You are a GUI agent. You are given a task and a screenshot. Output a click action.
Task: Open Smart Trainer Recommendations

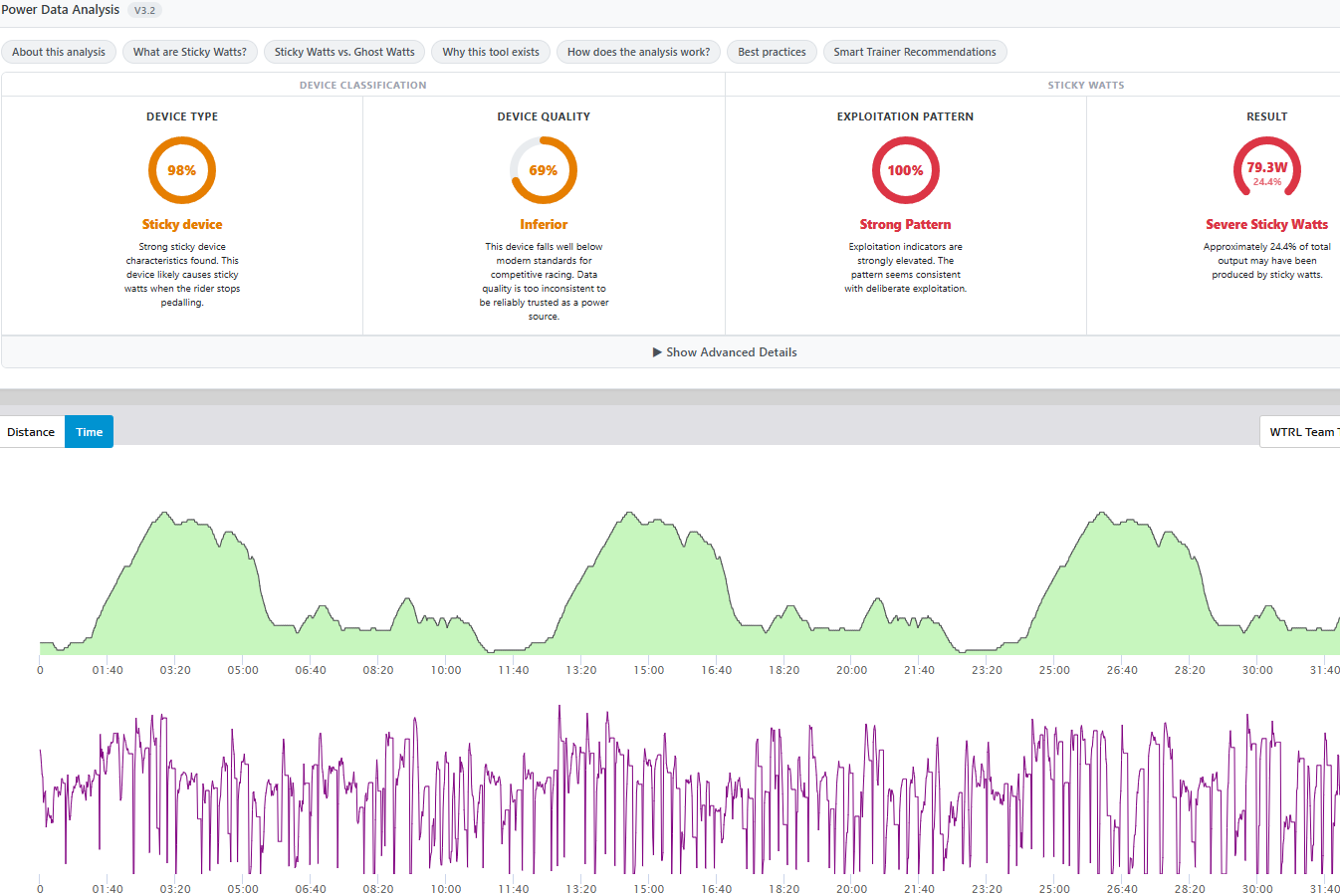(x=915, y=52)
